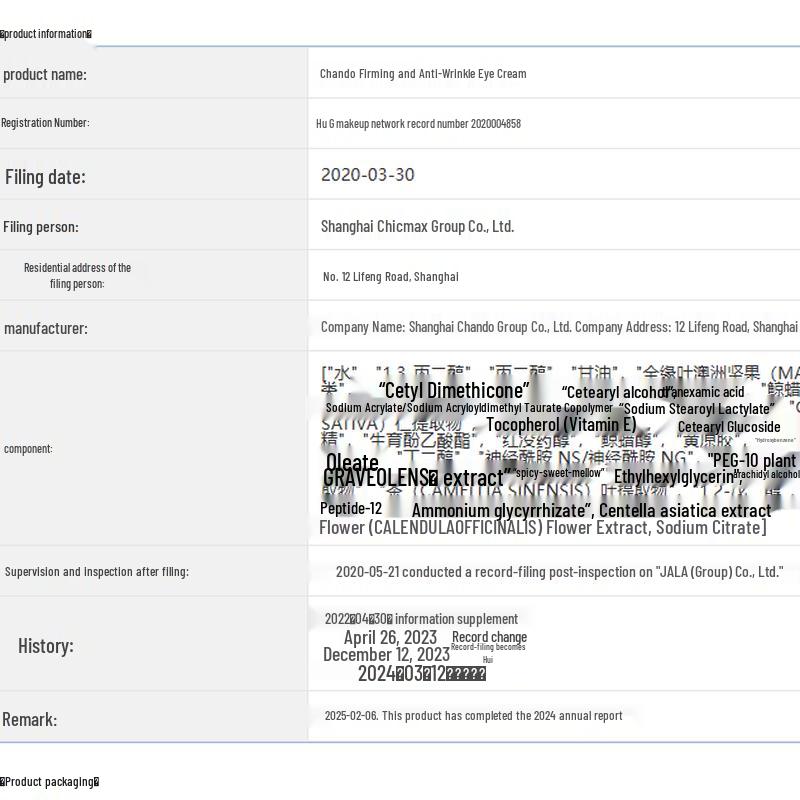Click the "product information" section heading
Screen dimensions: 800x800
[46, 34]
